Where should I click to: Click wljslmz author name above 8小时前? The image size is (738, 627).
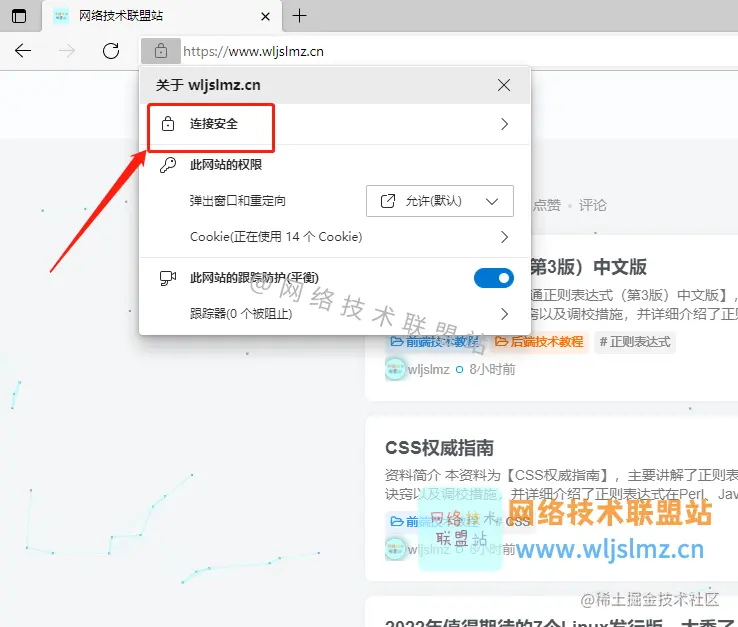pyautogui.click(x=428, y=370)
